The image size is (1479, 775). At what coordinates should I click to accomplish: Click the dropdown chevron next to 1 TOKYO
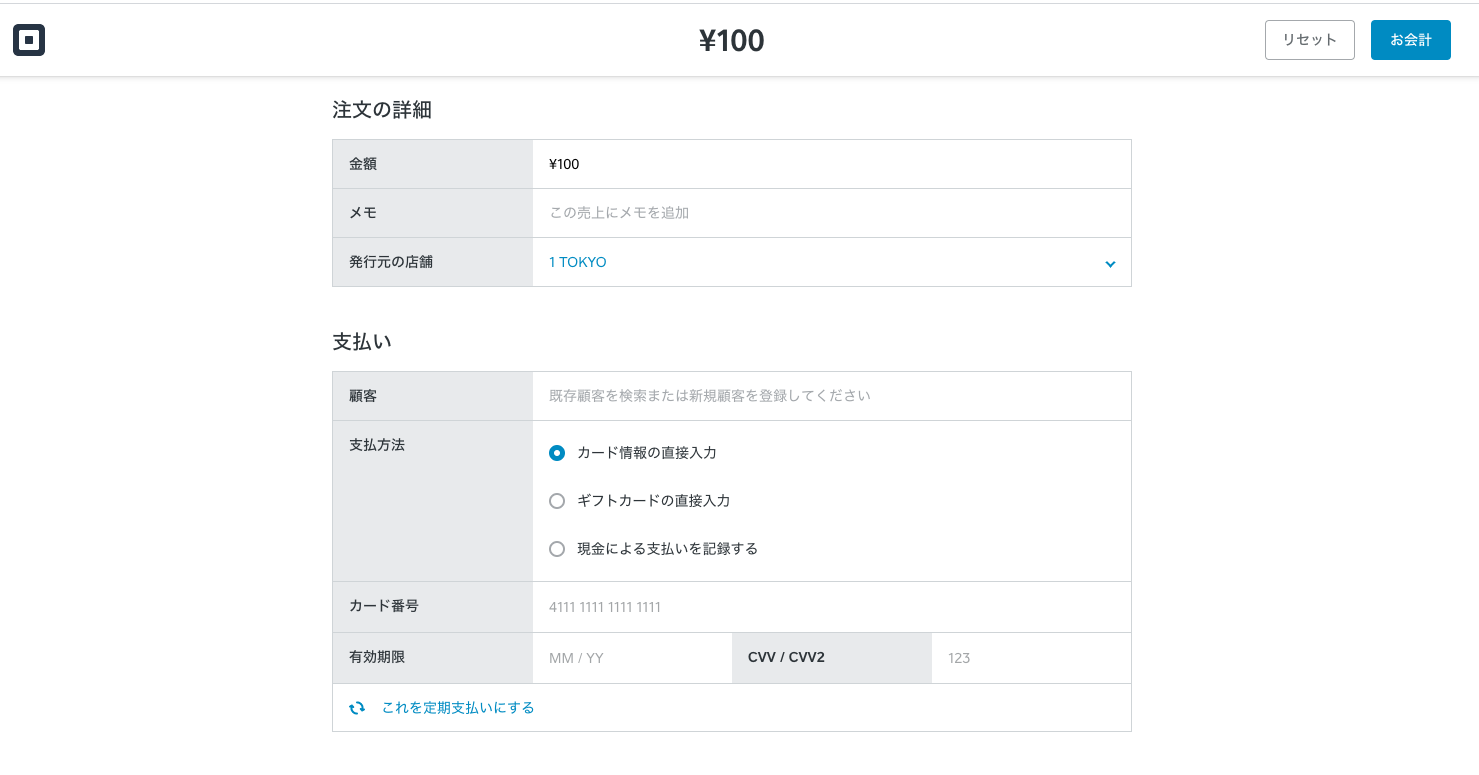pos(1110,264)
